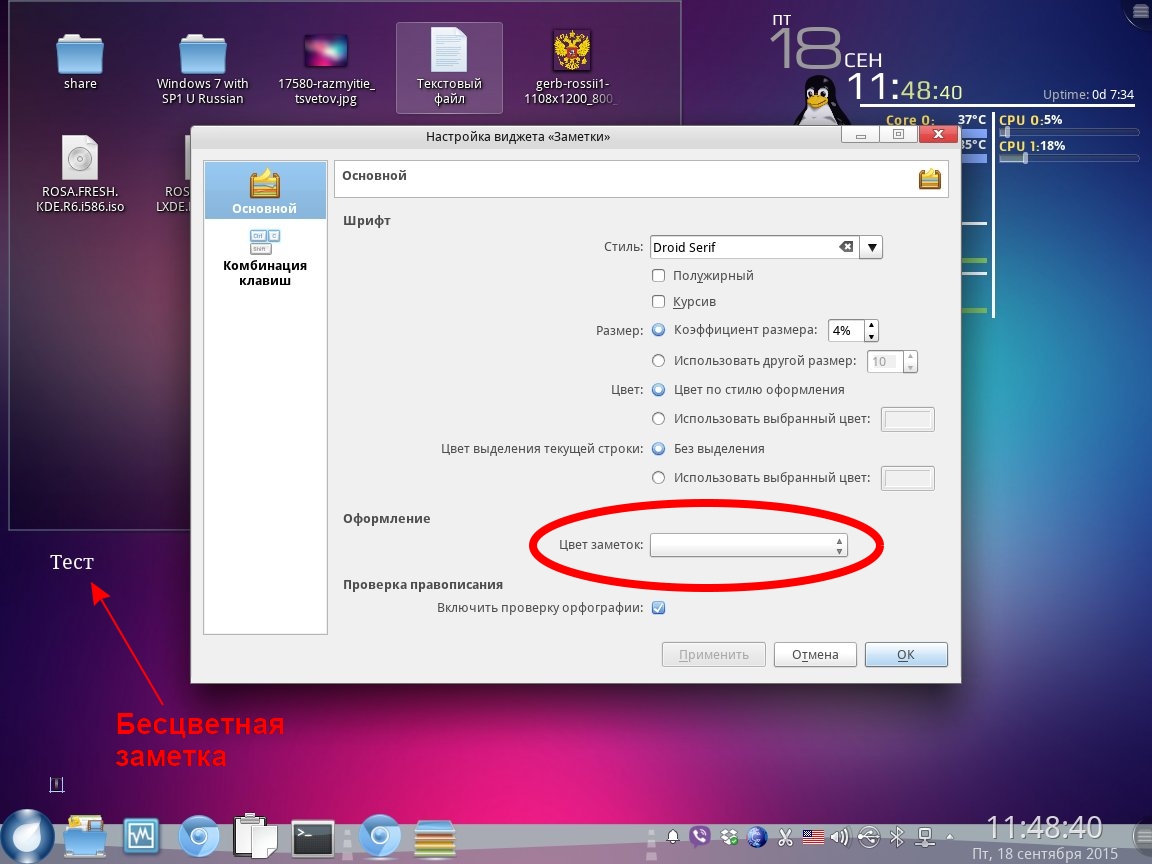Screen dimensions: 1152x864
Task: Click the notes icon in the Основной header
Action: (x=929, y=179)
